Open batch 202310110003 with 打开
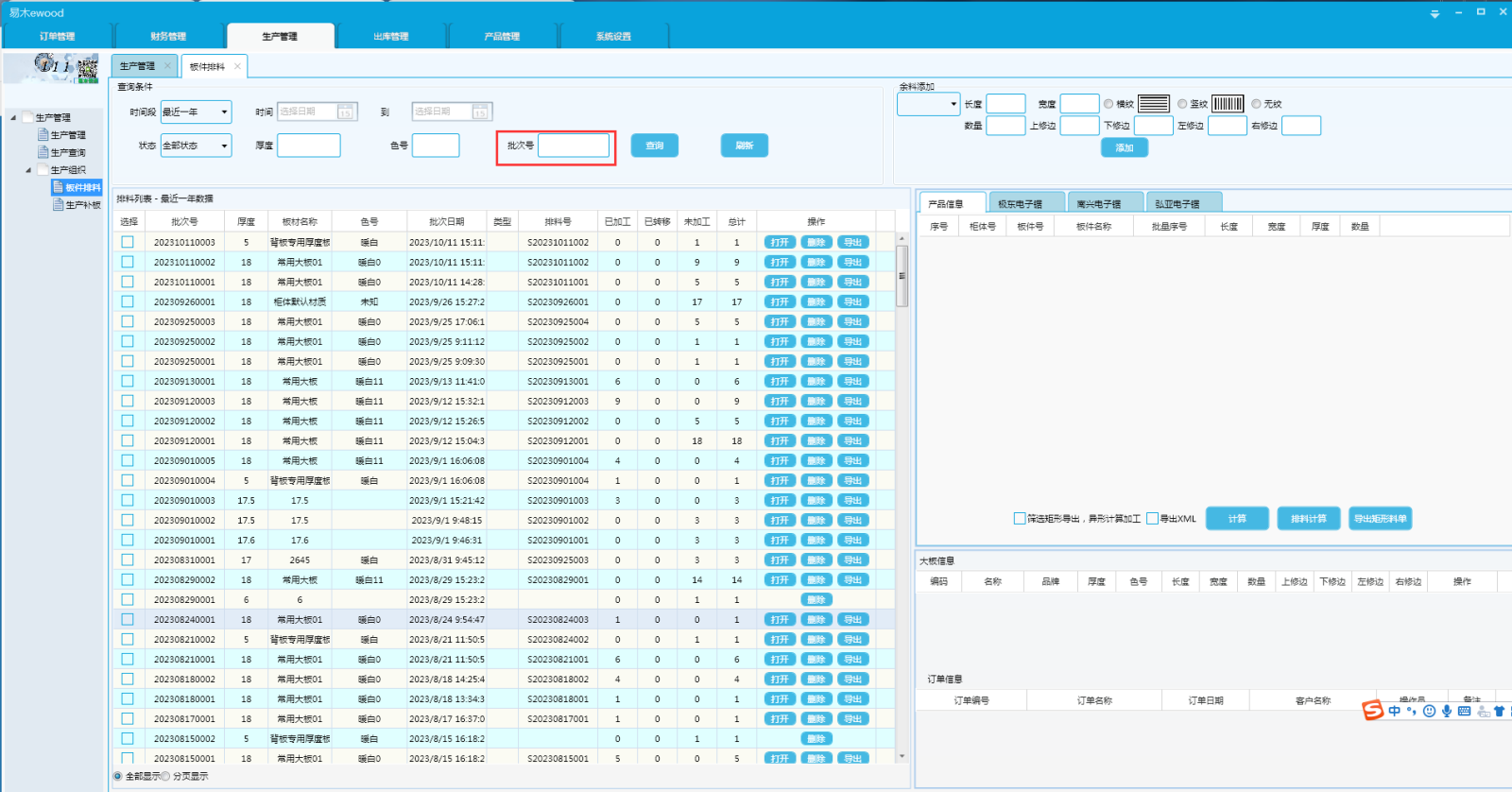 (x=780, y=242)
